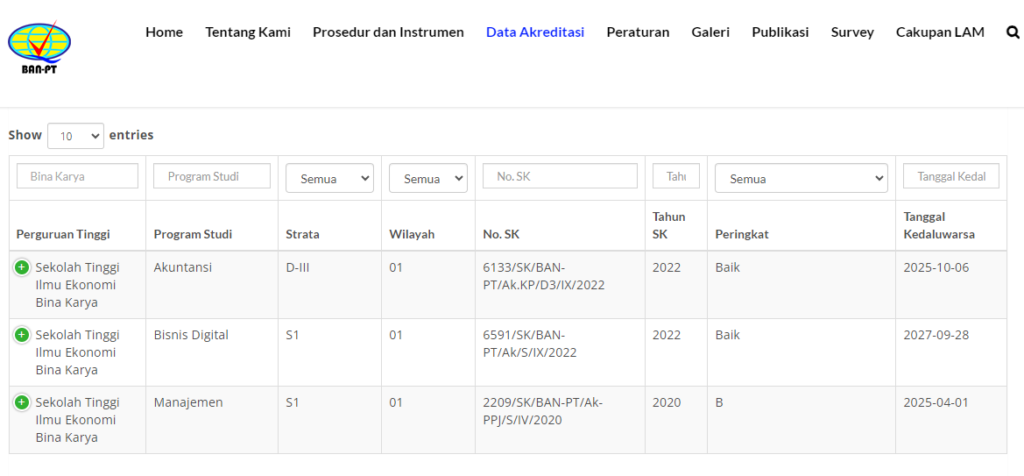Click SK number 6133/SK/BAN-PT/Ak.KP/D3/IX/2022
This screenshot has width=1024, height=476.
click(543, 276)
